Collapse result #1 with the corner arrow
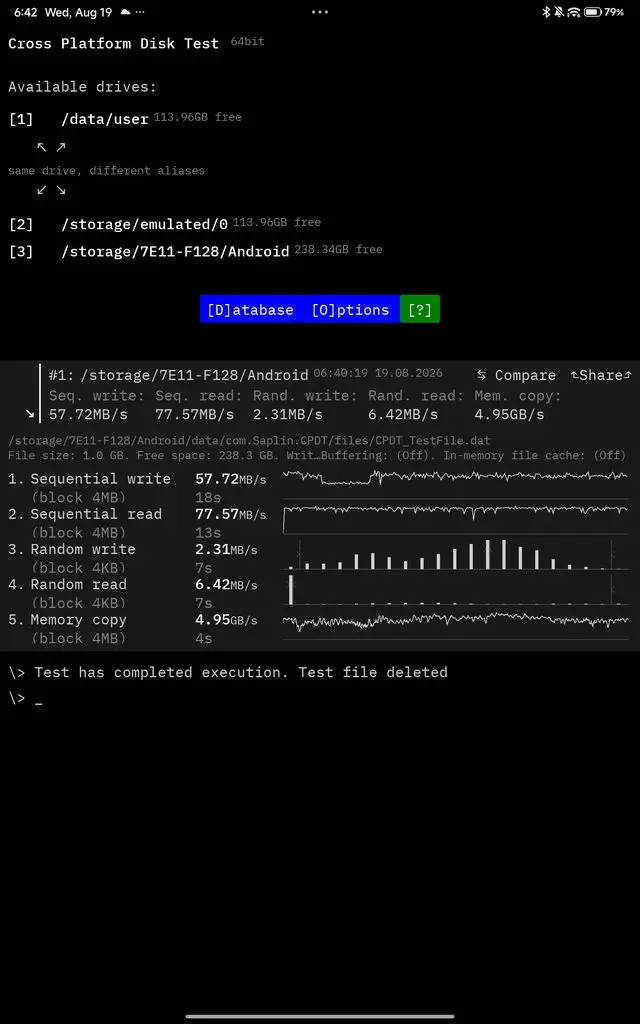The width and height of the screenshot is (640, 1024). tap(30, 414)
